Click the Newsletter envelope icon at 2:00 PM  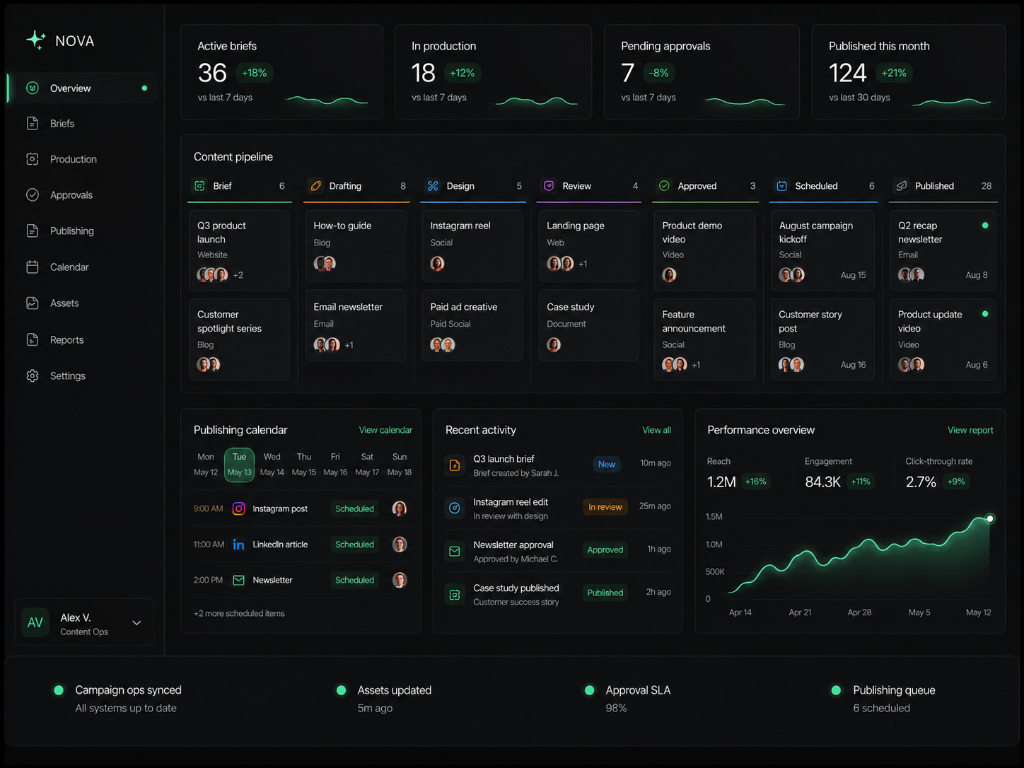click(x=239, y=580)
